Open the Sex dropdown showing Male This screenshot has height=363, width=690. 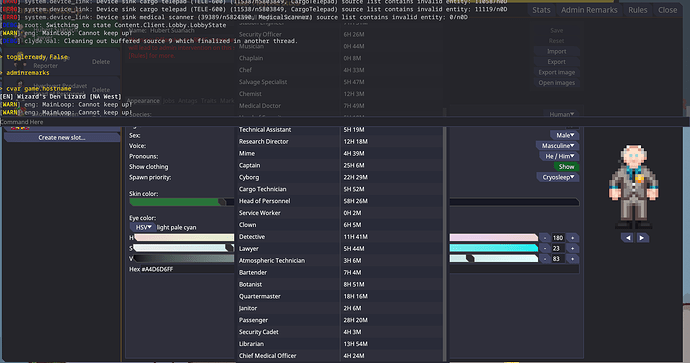565,135
